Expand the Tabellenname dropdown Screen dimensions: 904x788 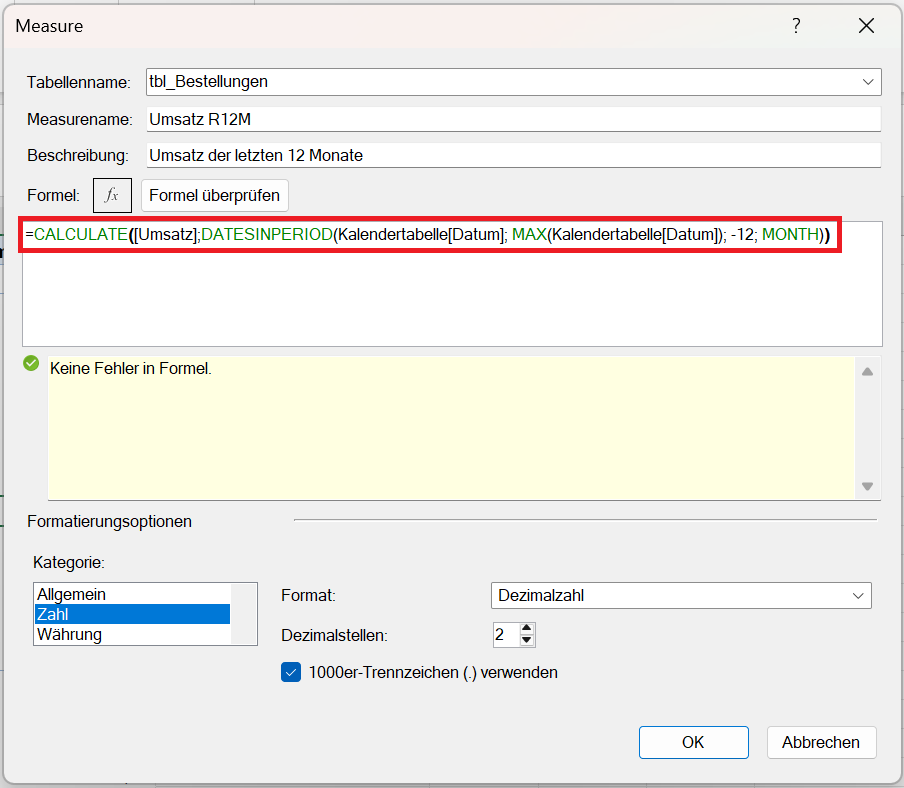tap(866, 82)
